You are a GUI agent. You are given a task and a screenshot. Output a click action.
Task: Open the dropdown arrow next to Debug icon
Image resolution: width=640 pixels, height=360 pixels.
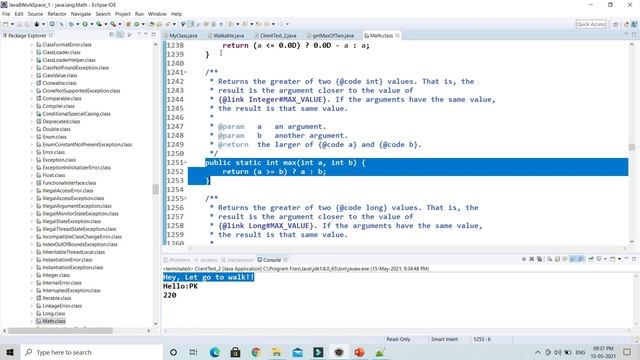click(x=77, y=24)
